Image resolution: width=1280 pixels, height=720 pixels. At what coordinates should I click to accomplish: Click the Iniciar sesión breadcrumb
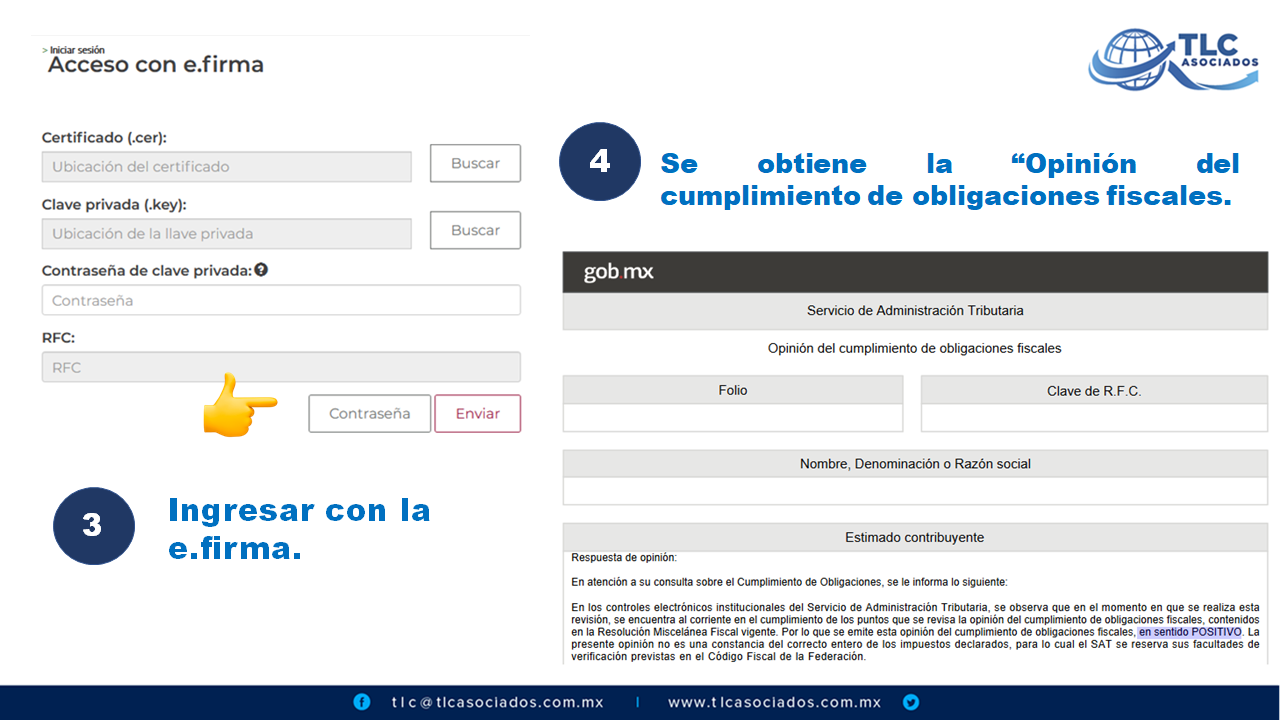point(77,50)
